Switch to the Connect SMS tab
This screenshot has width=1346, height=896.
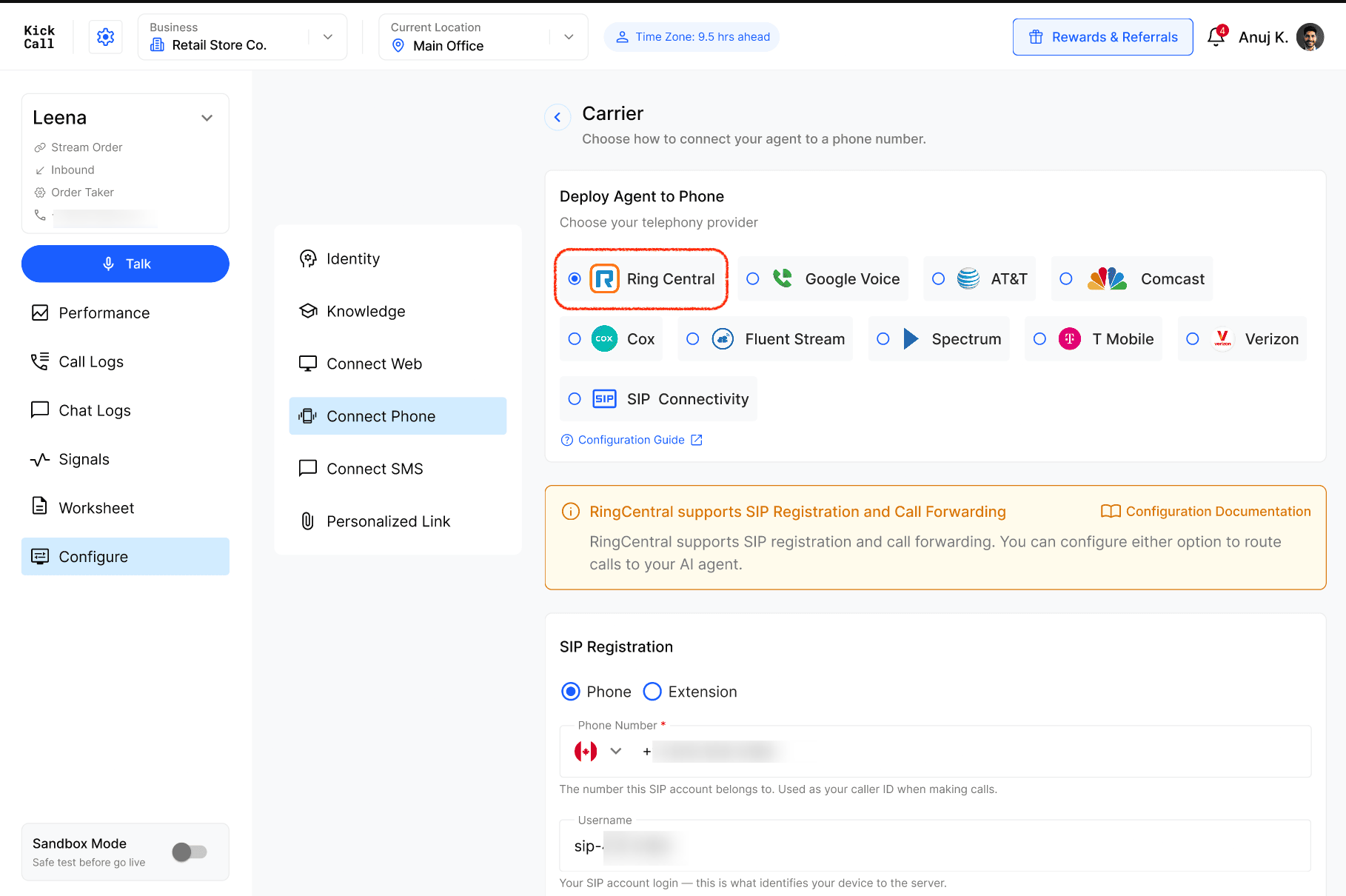[398, 469]
